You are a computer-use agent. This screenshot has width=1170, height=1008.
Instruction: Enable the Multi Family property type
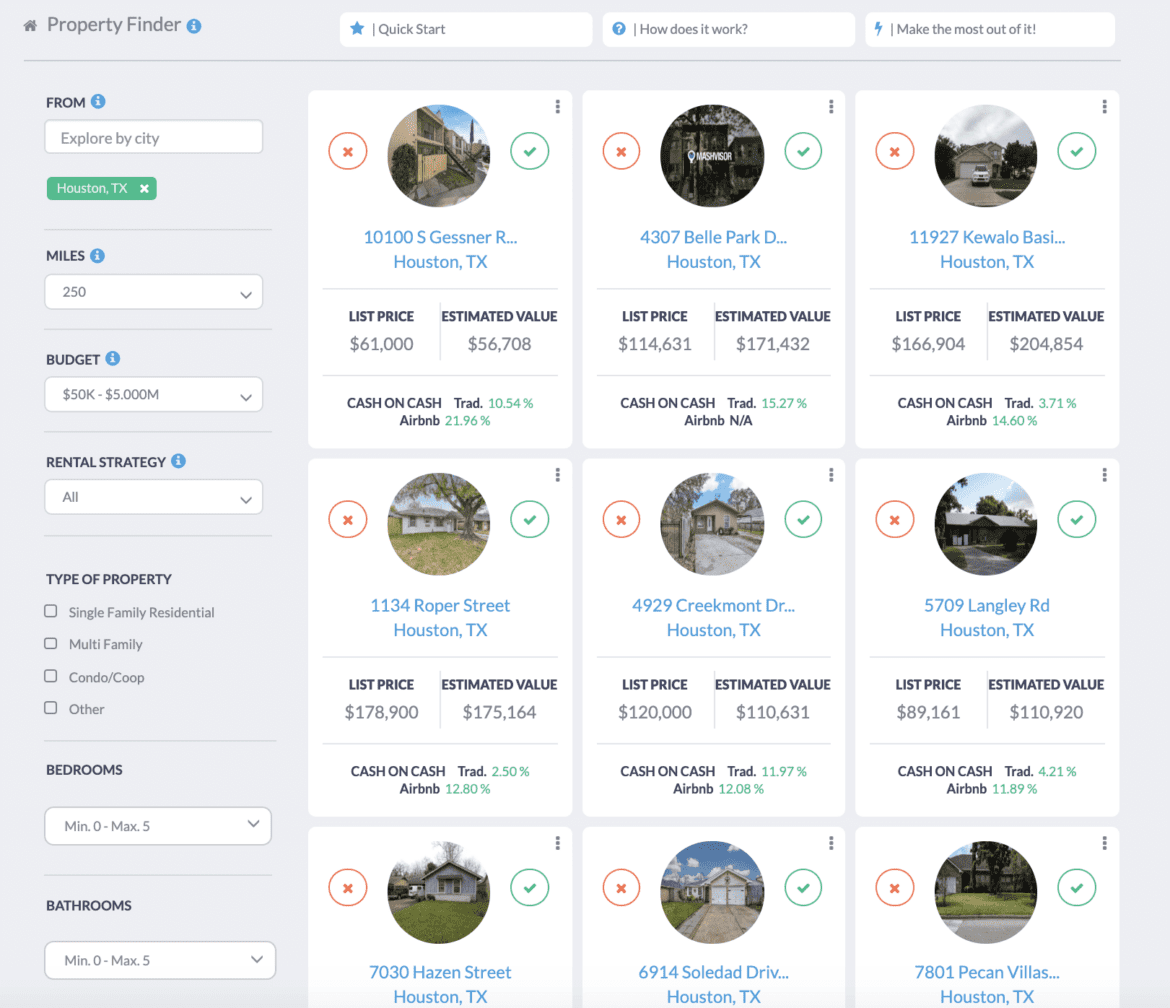[51, 644]
